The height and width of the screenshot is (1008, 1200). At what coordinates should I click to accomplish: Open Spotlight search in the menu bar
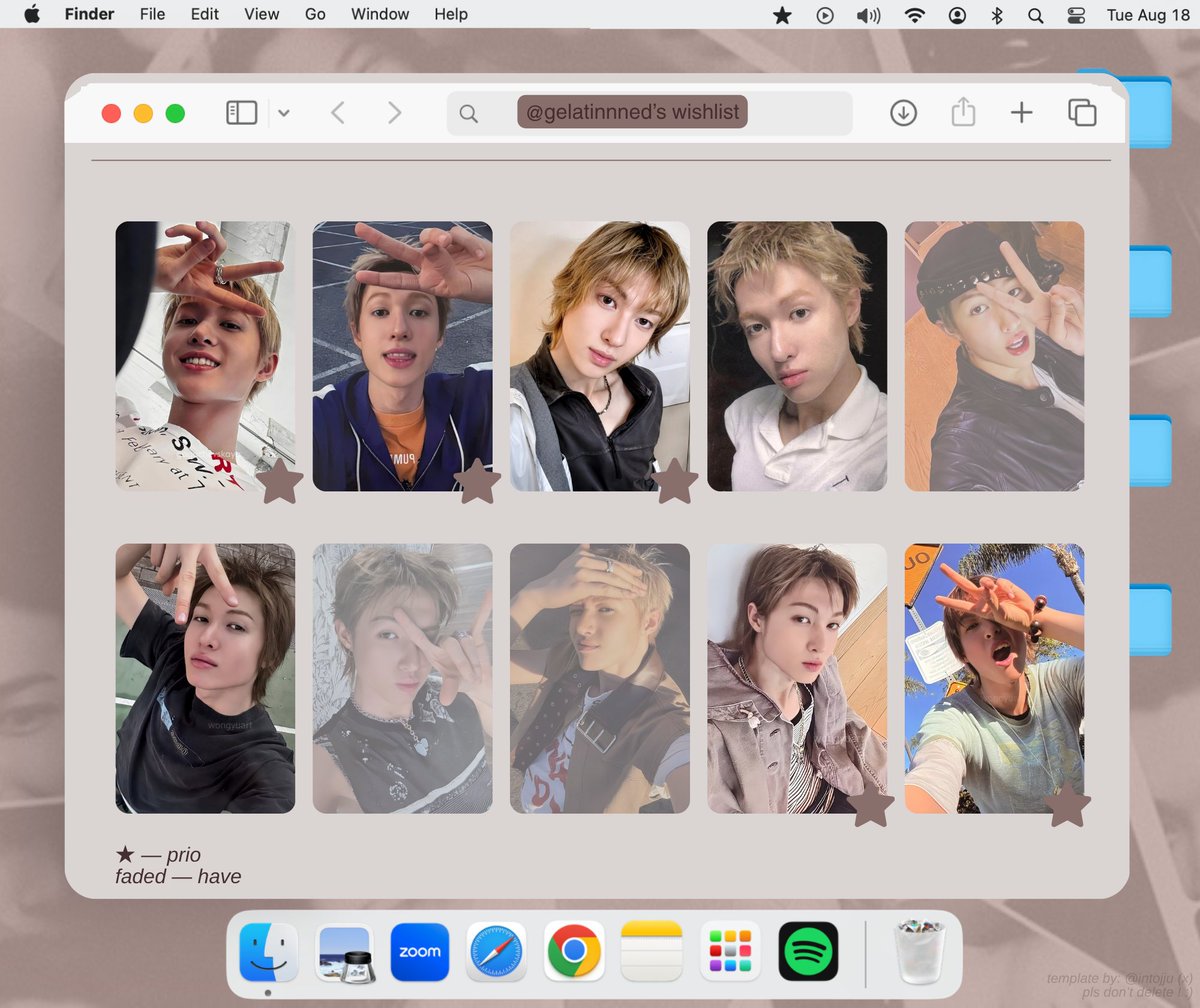[x=1035, y=15]
